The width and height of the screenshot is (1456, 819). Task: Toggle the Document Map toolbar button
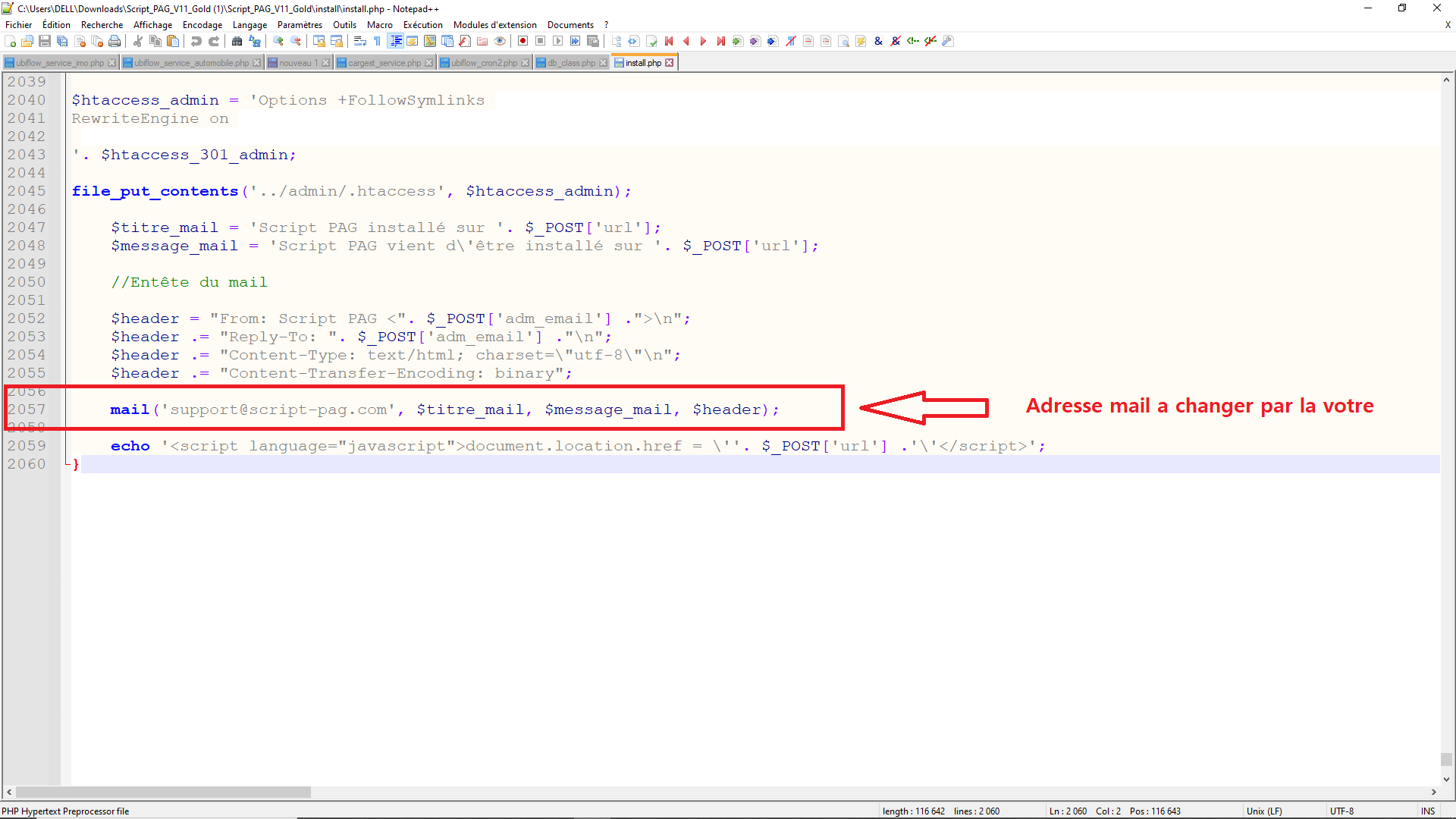point(430,41)
